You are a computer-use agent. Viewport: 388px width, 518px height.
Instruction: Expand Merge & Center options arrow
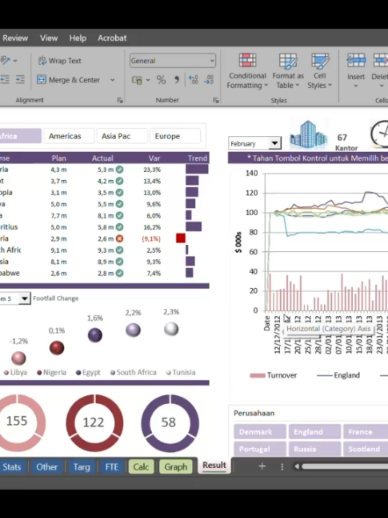tap(112, 80)
